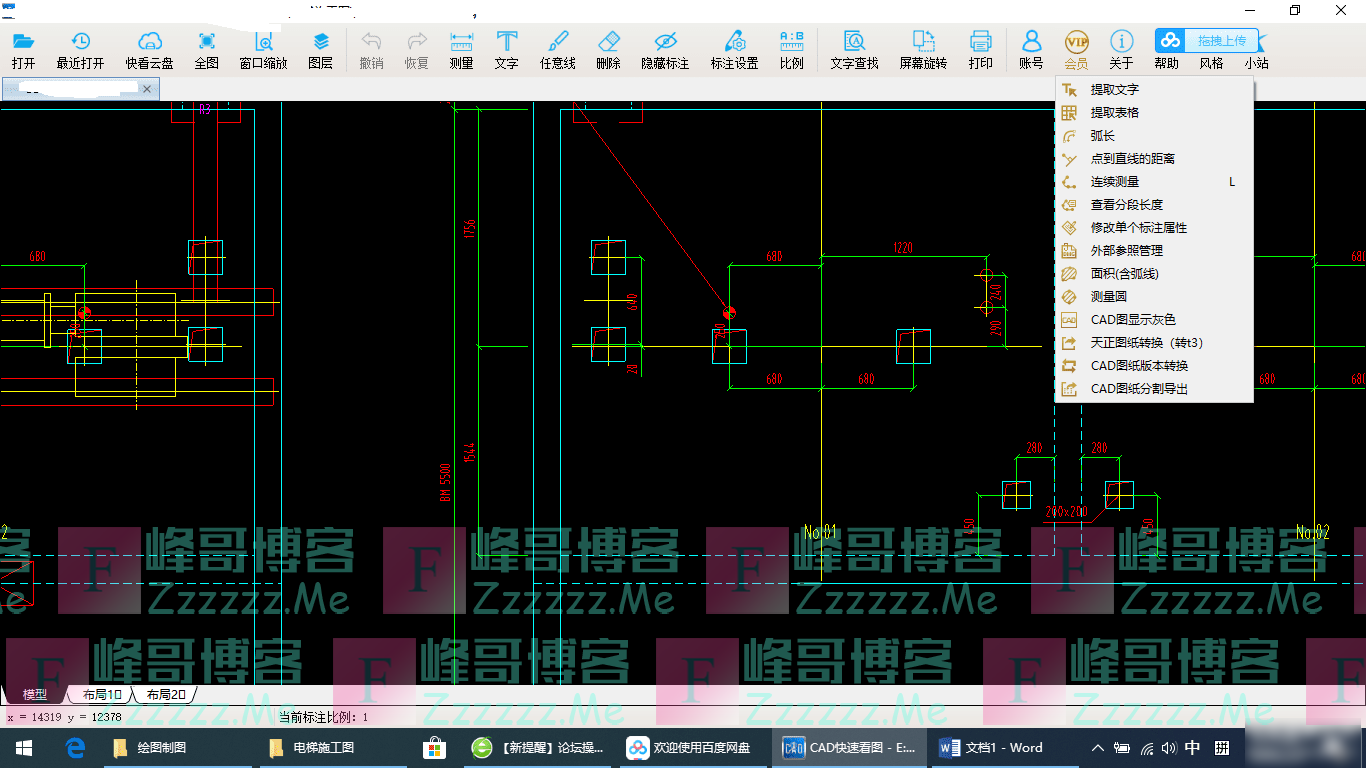This screenshot has width=1366, height=768.
Task: Toggle 隐藏标注 hide annotations
Action: 665,49
